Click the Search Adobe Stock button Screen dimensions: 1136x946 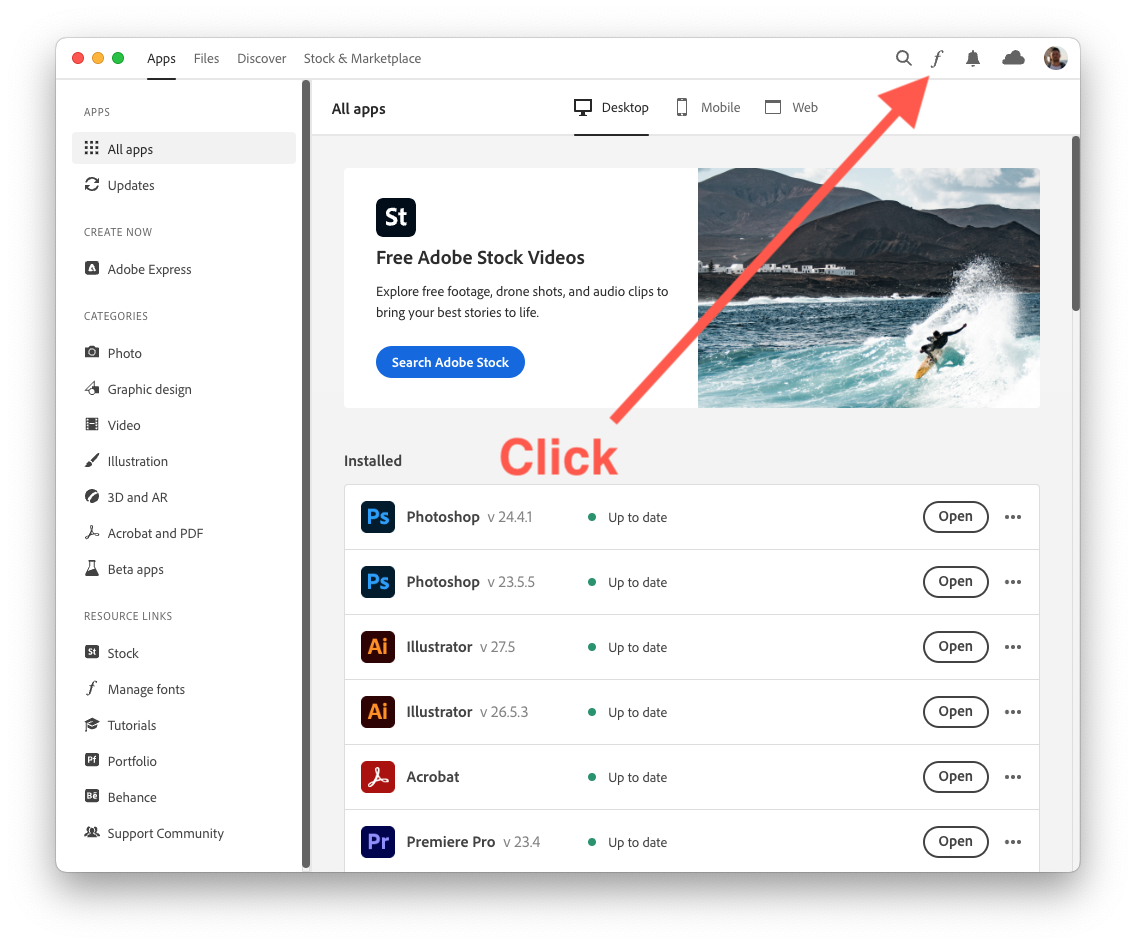coord(450,362)
